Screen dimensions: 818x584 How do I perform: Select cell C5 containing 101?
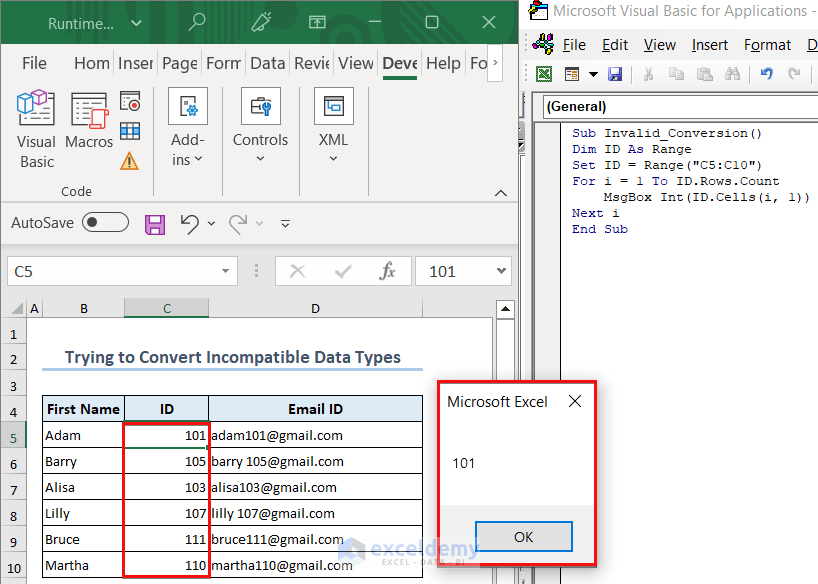click(x=166, y=435)
